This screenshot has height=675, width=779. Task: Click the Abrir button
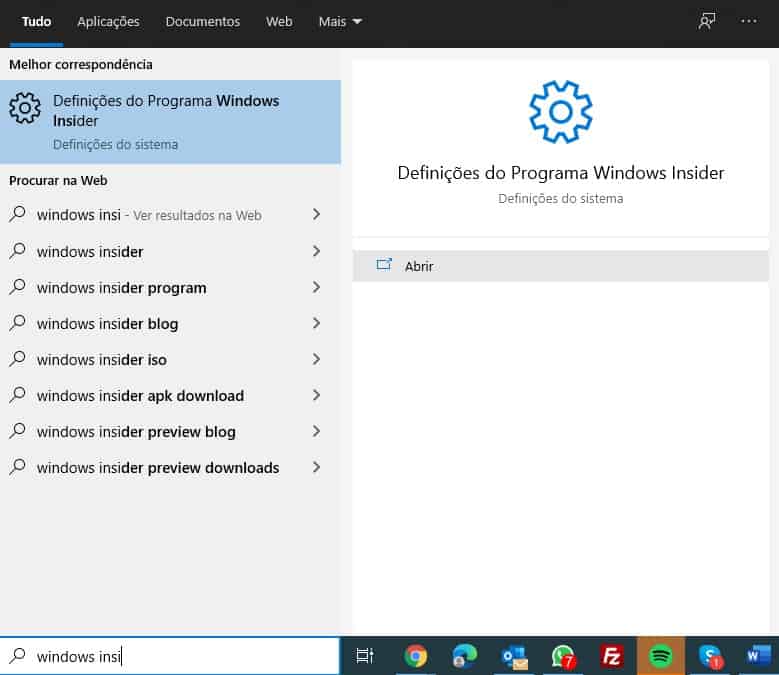coord(560,266)
